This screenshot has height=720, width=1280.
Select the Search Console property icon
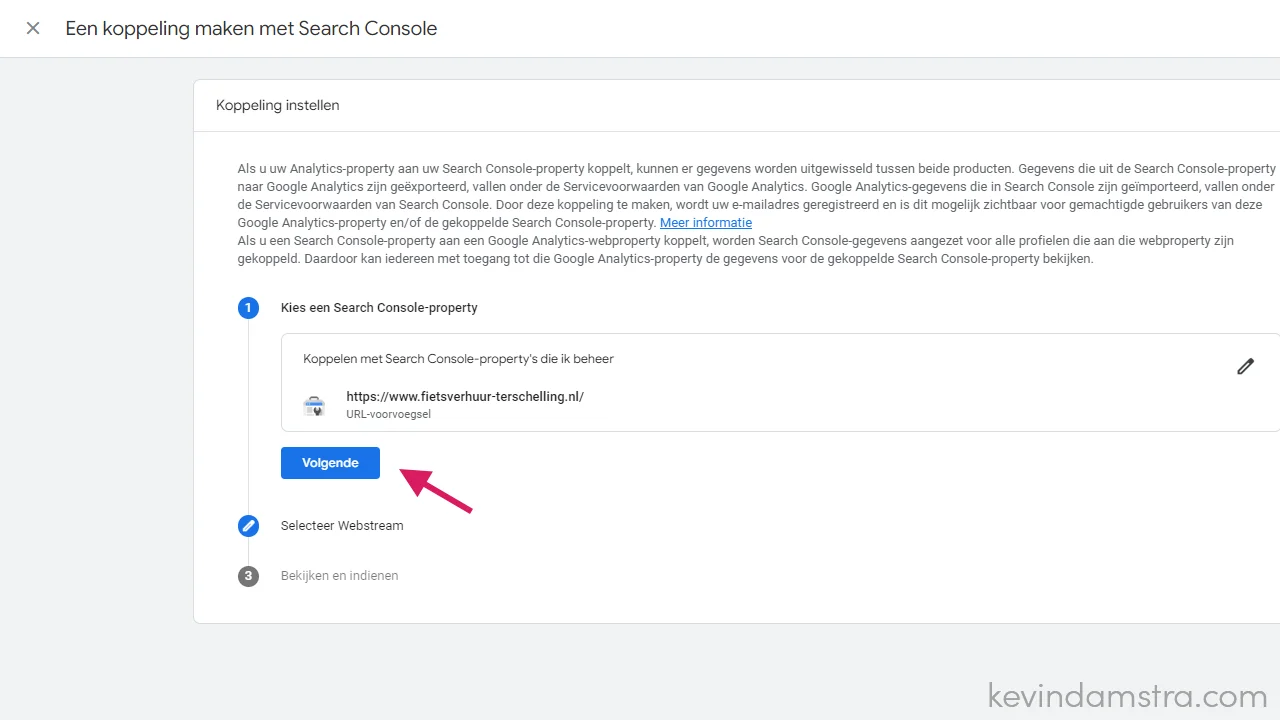pos(314,405)
